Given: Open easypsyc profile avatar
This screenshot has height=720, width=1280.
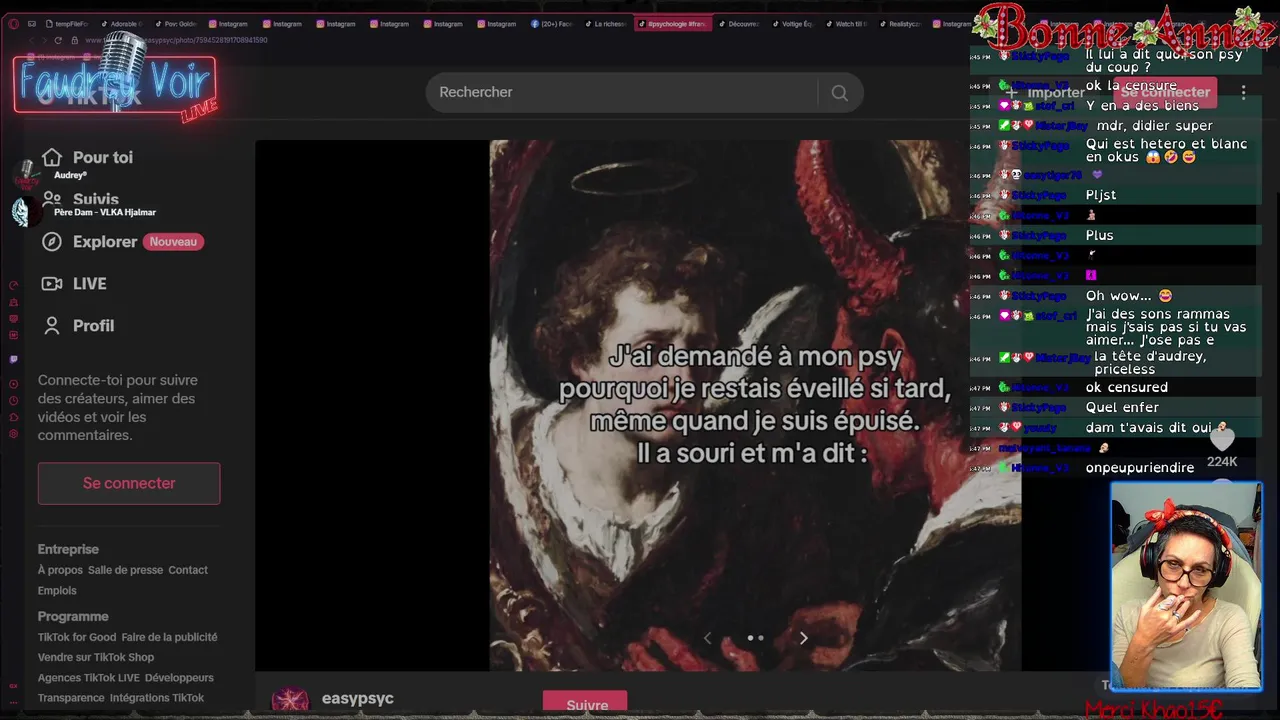Looking at the screenshot, I should [291, 701].
